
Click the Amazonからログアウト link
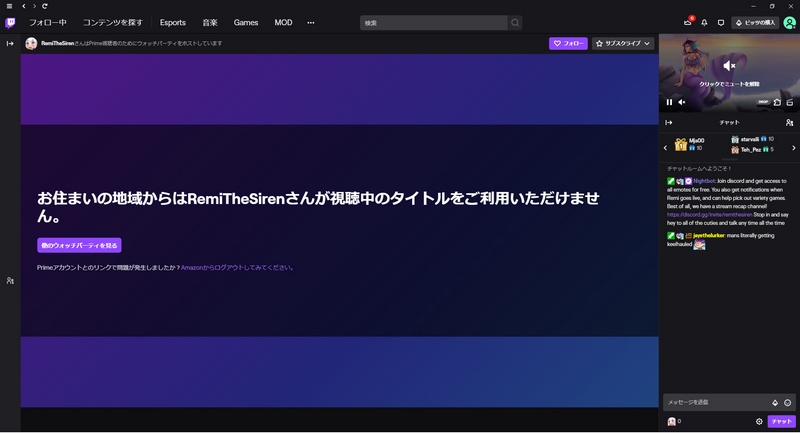pos(236,267)
